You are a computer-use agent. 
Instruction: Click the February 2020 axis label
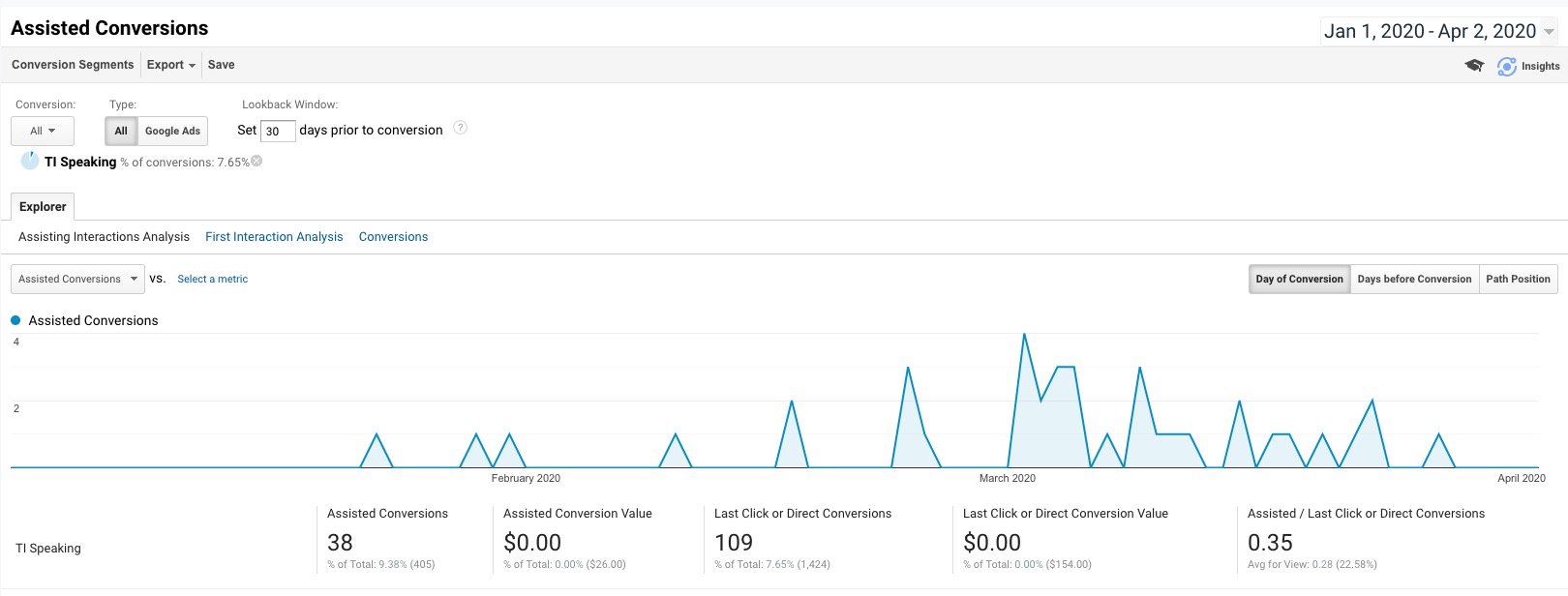pyautogui.click(x=526, y=478)
